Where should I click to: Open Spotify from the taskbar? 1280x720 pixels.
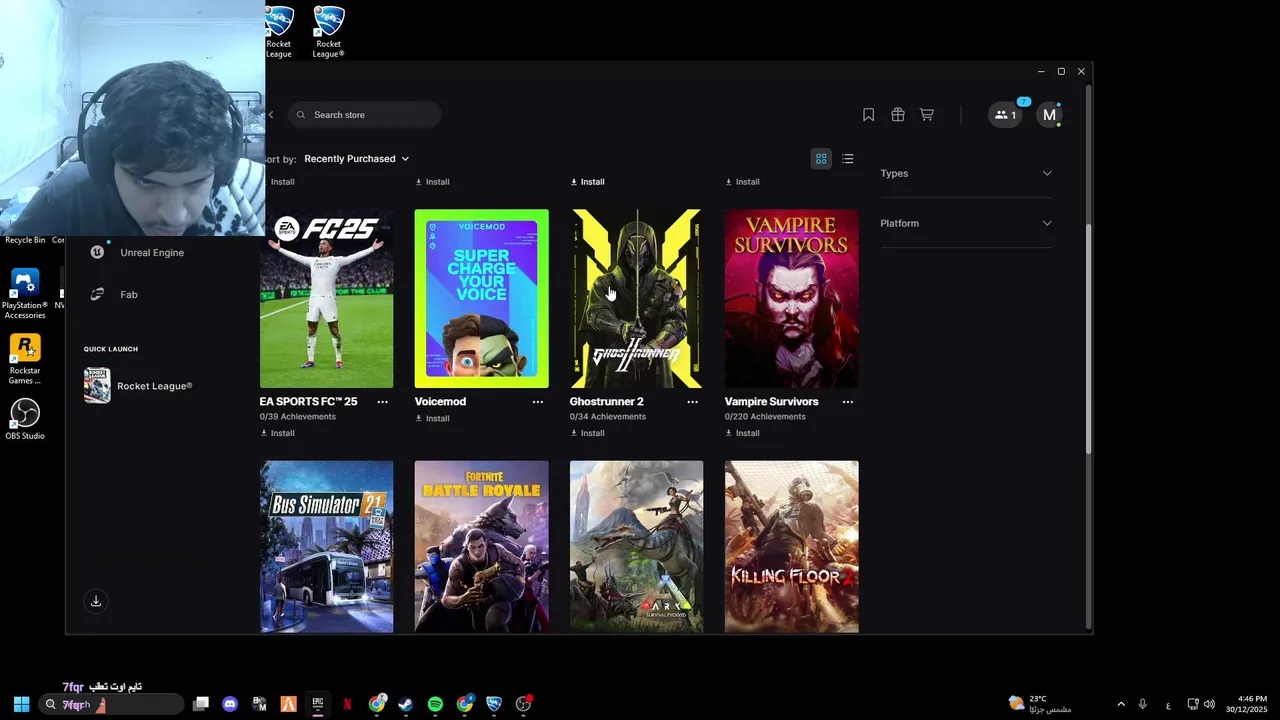click(x=435, y=704)
